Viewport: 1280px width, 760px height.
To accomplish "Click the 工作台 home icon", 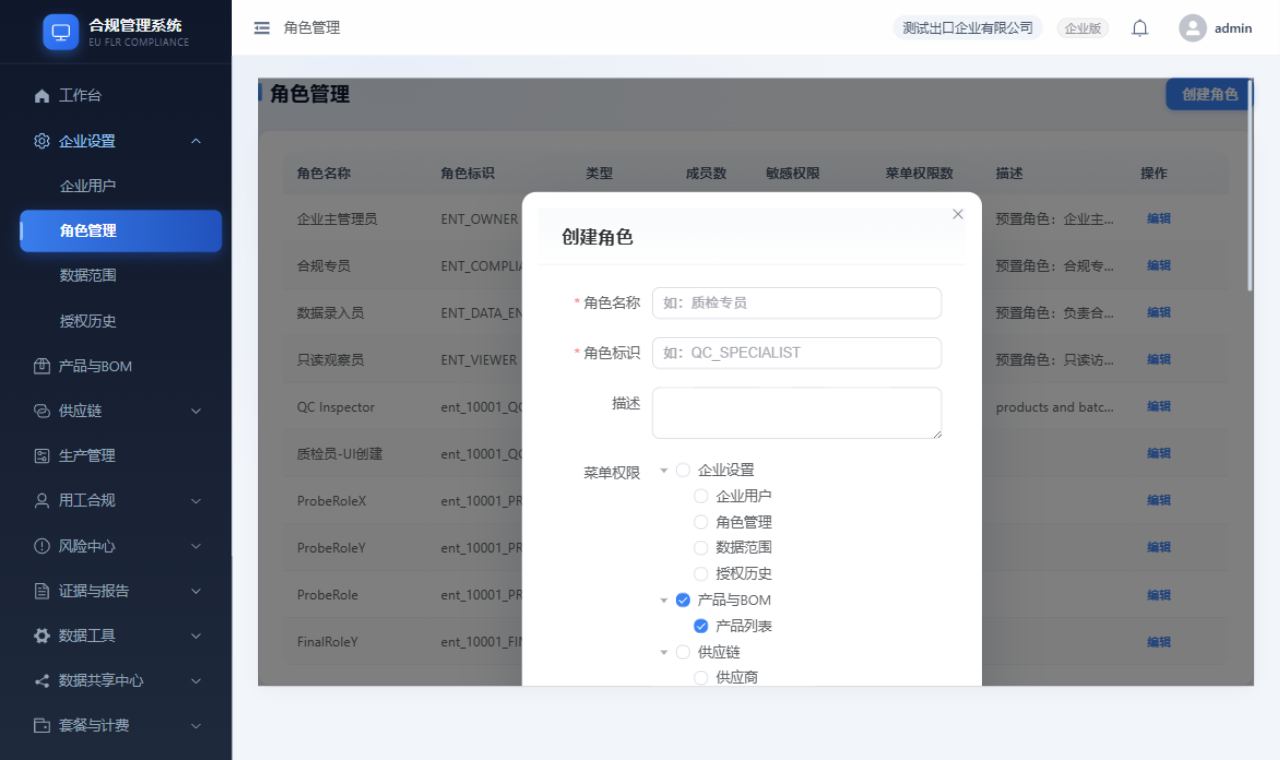I will tap(41, 96).
